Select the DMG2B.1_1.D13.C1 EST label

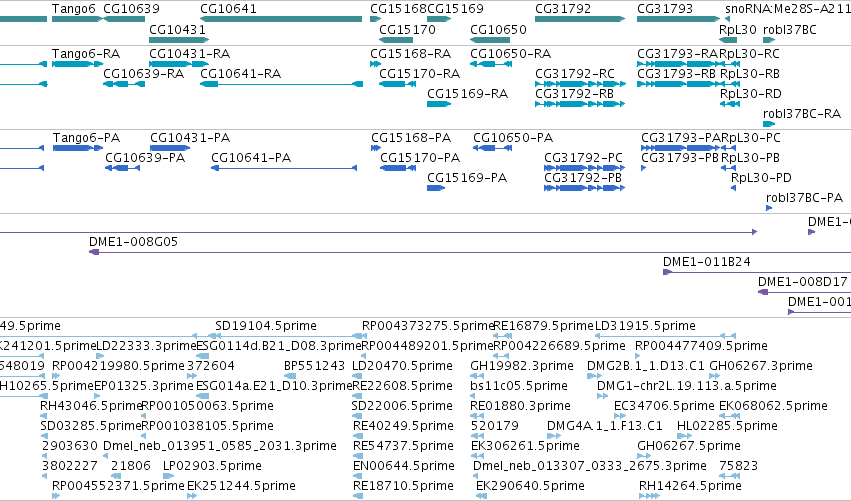click(646, 366)
